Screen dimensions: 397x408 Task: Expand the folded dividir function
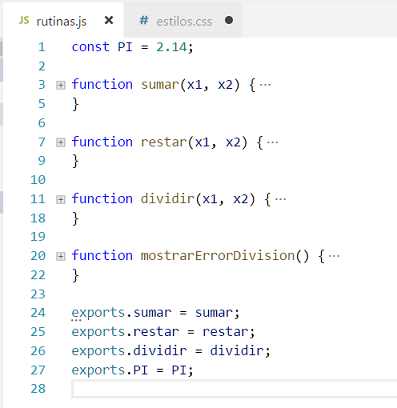point(60,200)
